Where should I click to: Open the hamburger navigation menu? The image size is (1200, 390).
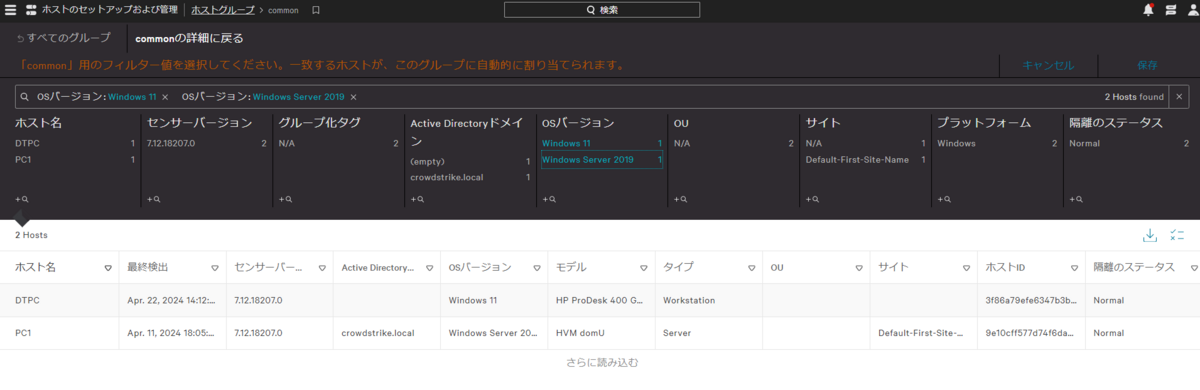[x=11, y=9]
